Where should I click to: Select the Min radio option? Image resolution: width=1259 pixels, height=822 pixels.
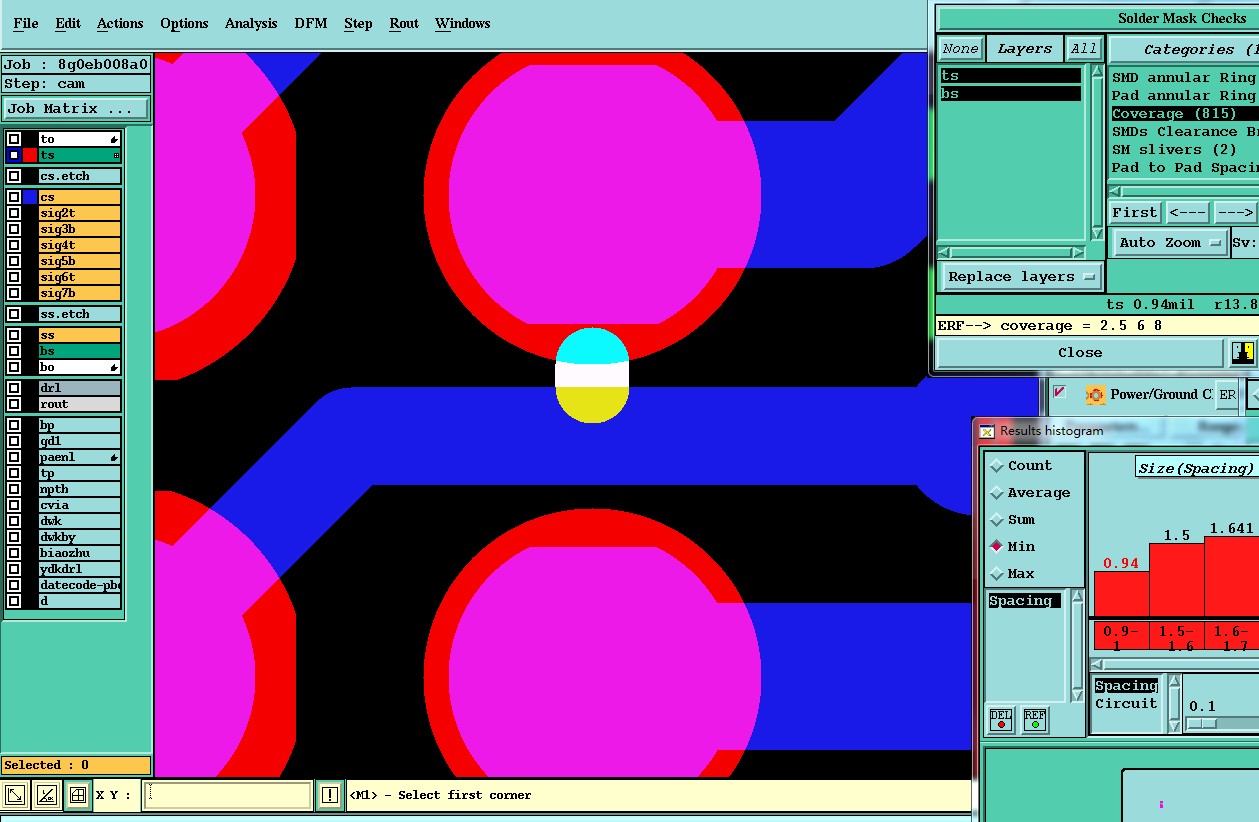(997, 547)
